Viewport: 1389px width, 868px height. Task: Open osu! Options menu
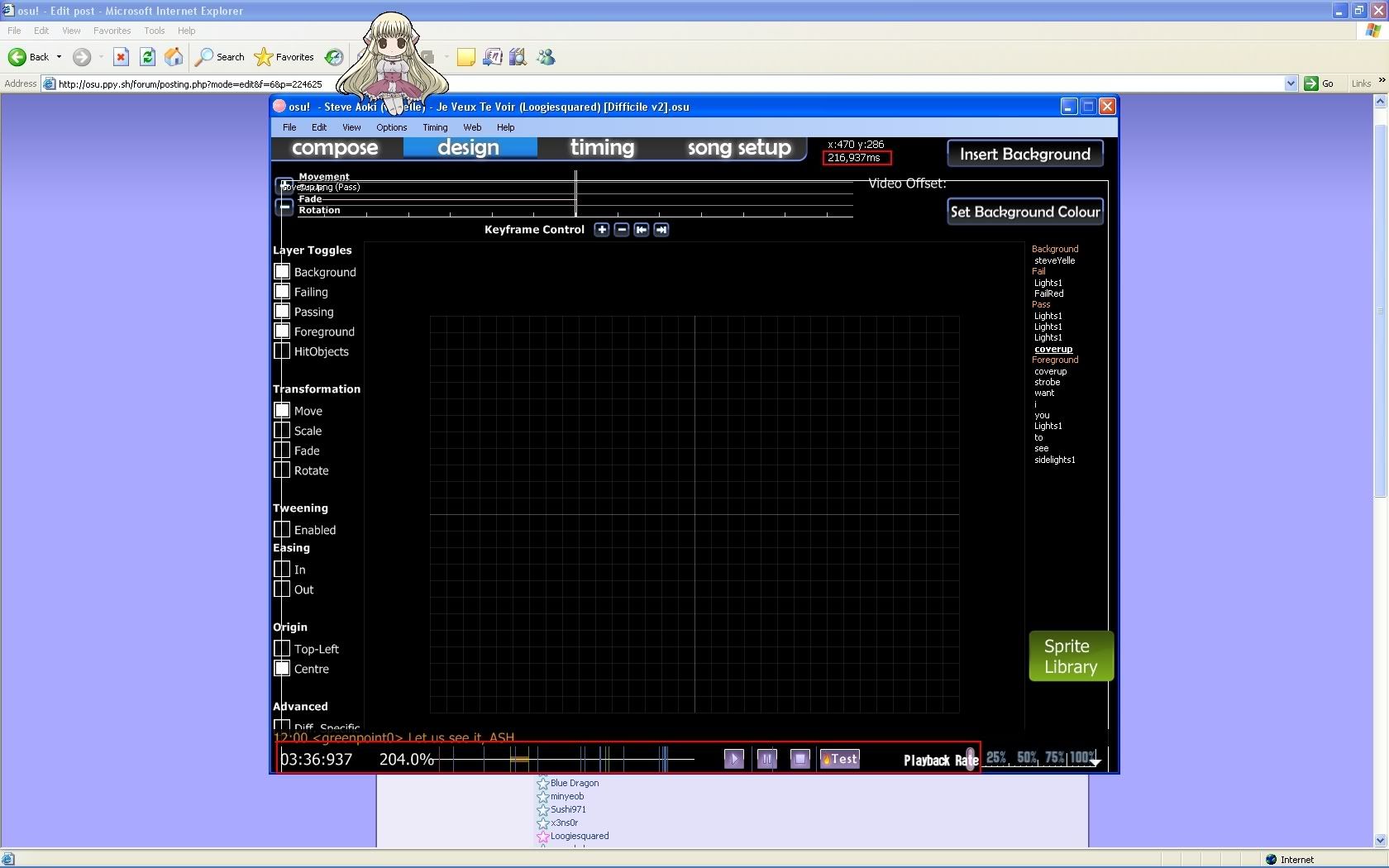[392, 127]
